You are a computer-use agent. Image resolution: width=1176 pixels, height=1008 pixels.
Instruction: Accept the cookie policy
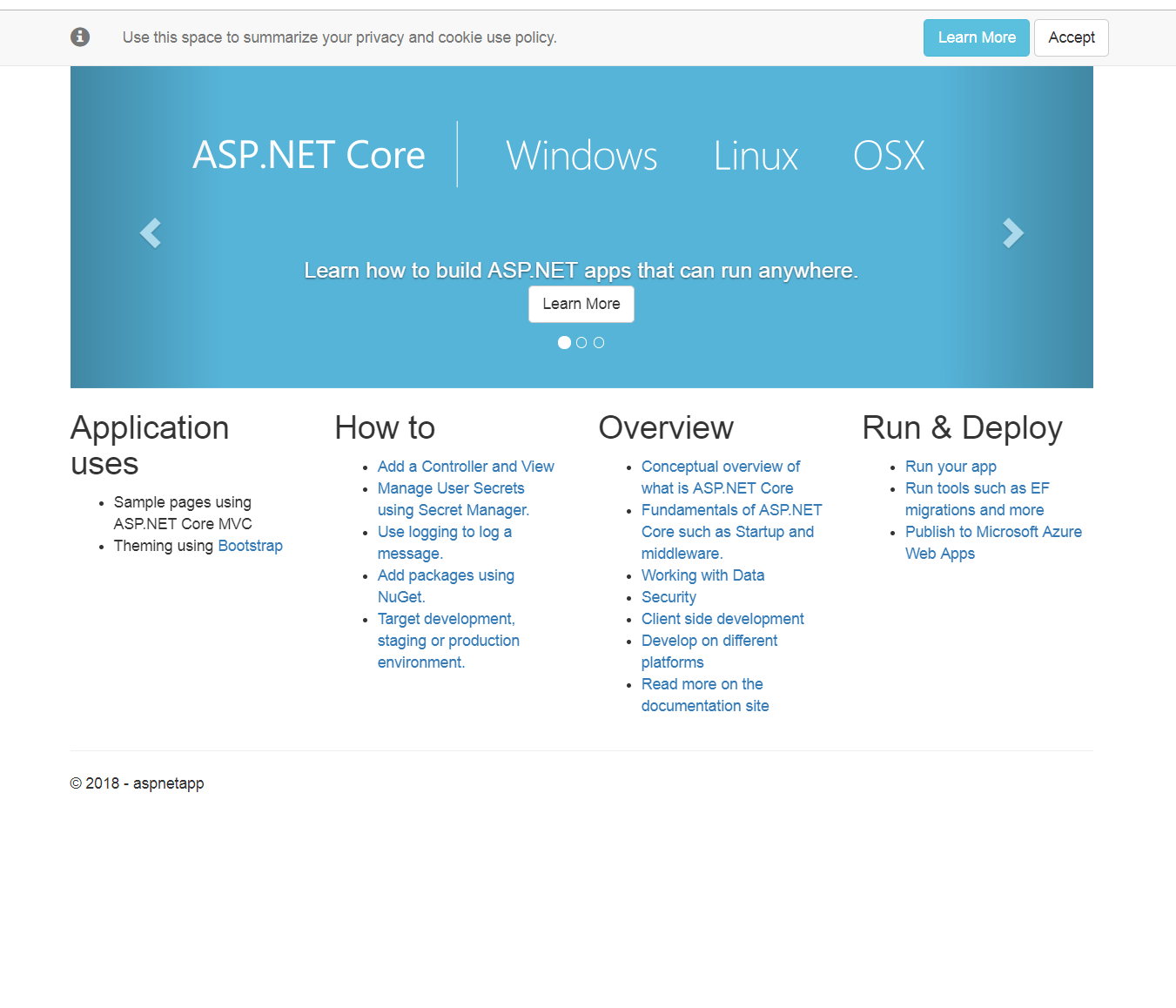pyautogui.click(x=1072, y=37)
